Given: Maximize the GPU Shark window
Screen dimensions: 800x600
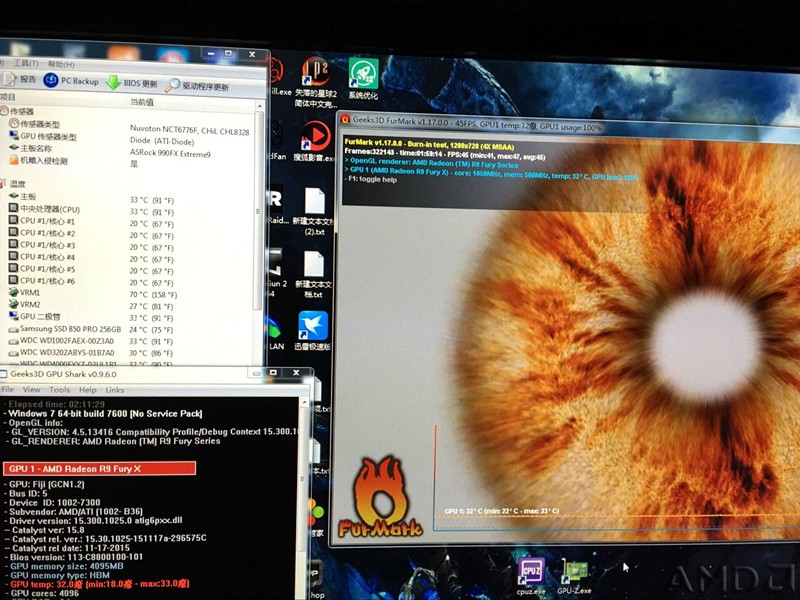Looking at the screenshot, I should point(273,372).
